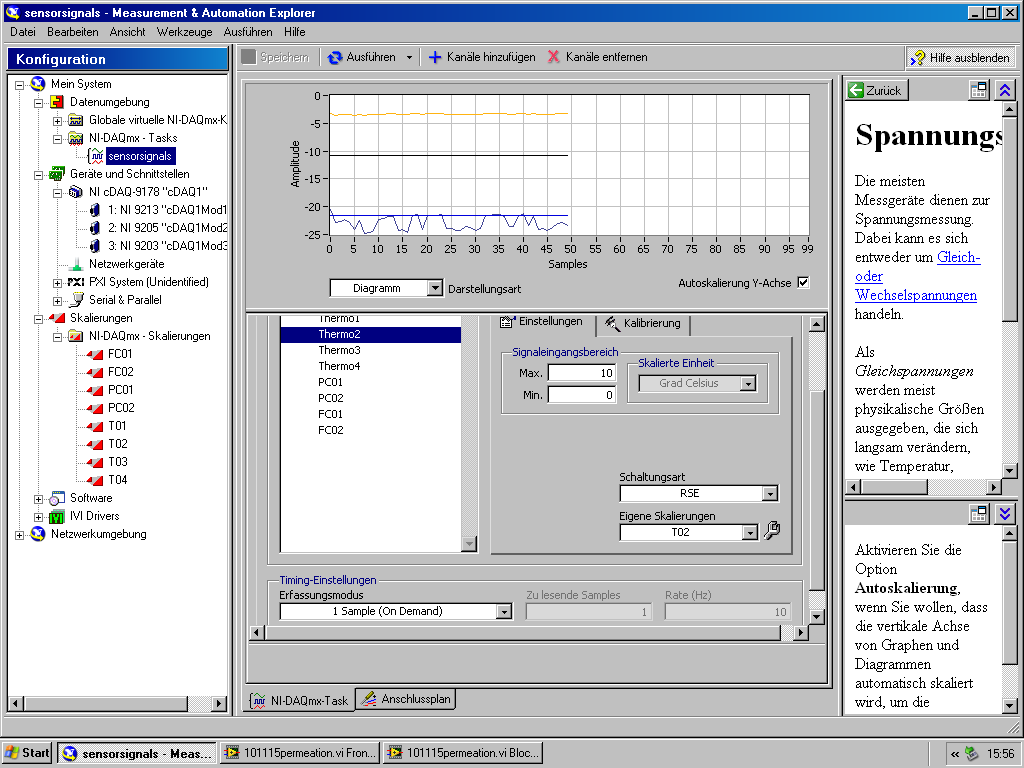Open Darstellungsart Diagramm dropdown
The width and height of the screenshot is (1024, 768).
[434, 288]
